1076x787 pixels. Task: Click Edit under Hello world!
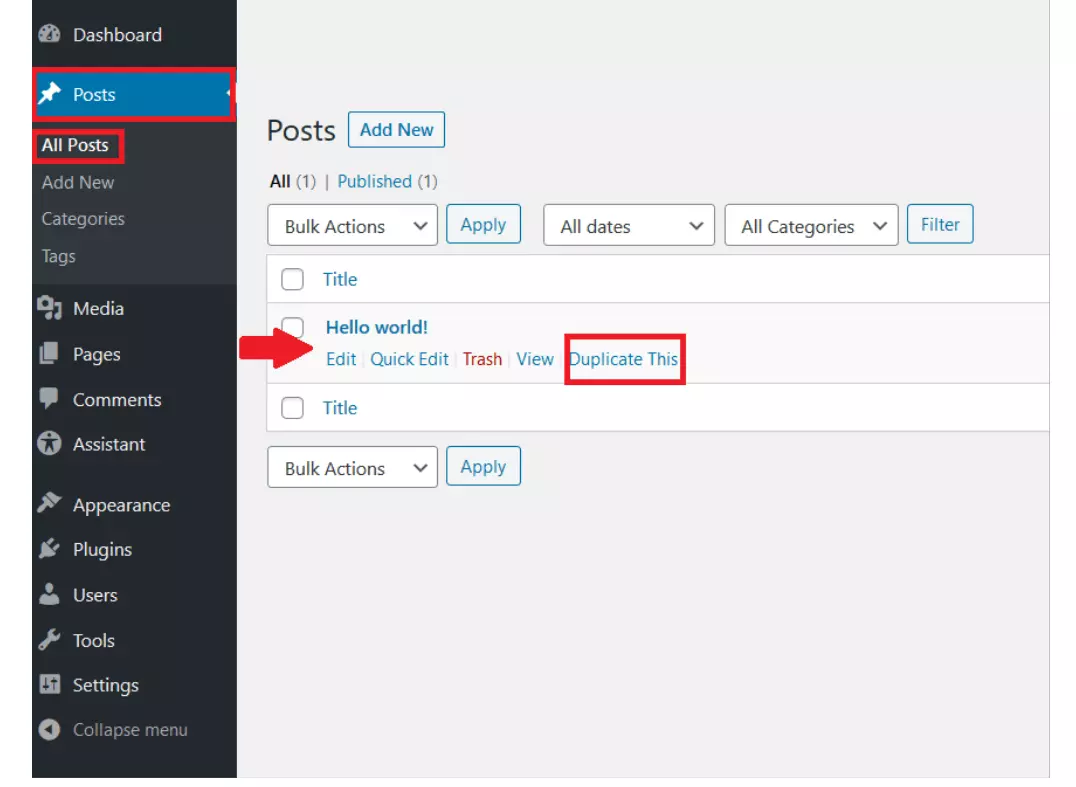(341, 360)
